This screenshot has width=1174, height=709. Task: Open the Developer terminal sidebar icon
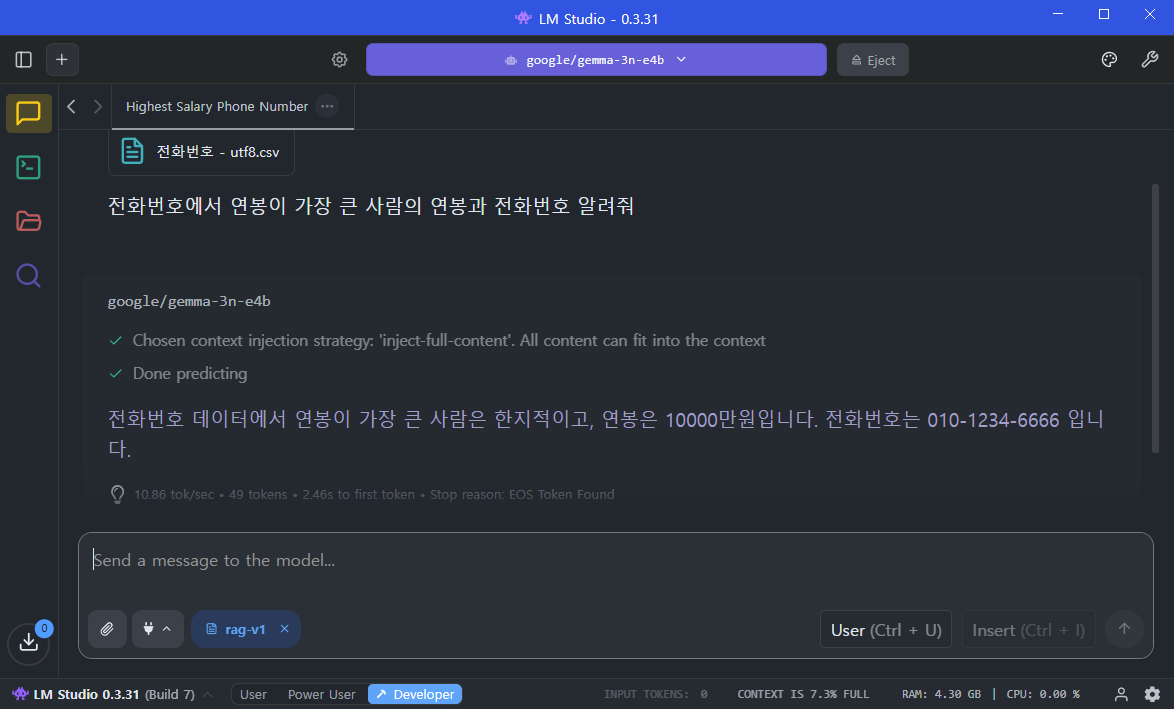coord(29,167)
